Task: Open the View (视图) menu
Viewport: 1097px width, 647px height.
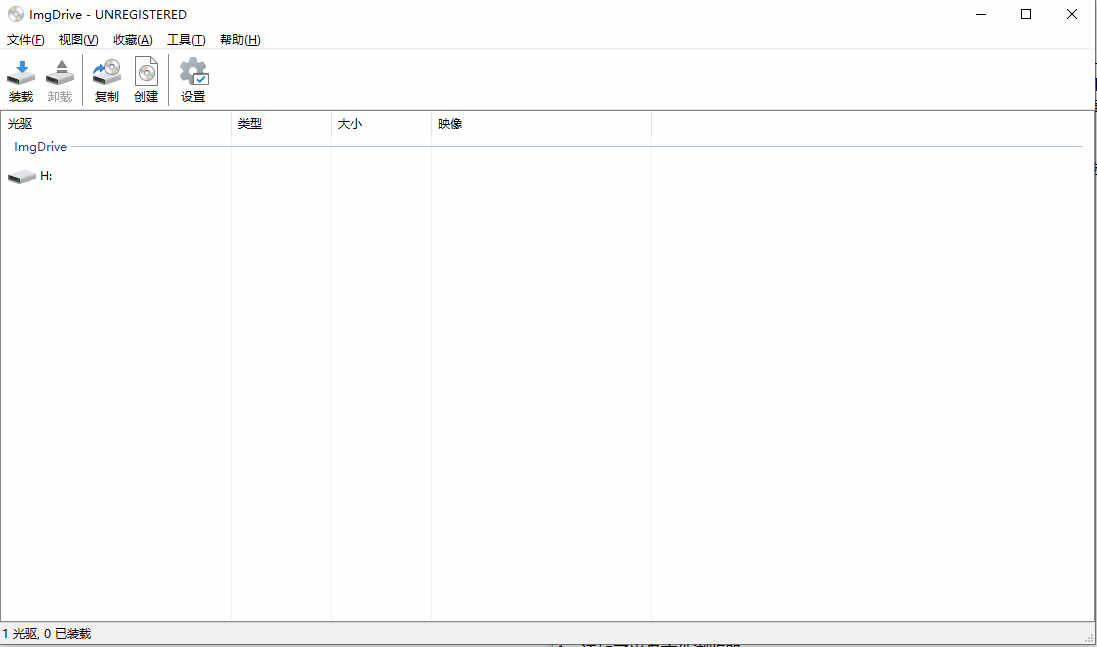Action: (x=78, y=40)
